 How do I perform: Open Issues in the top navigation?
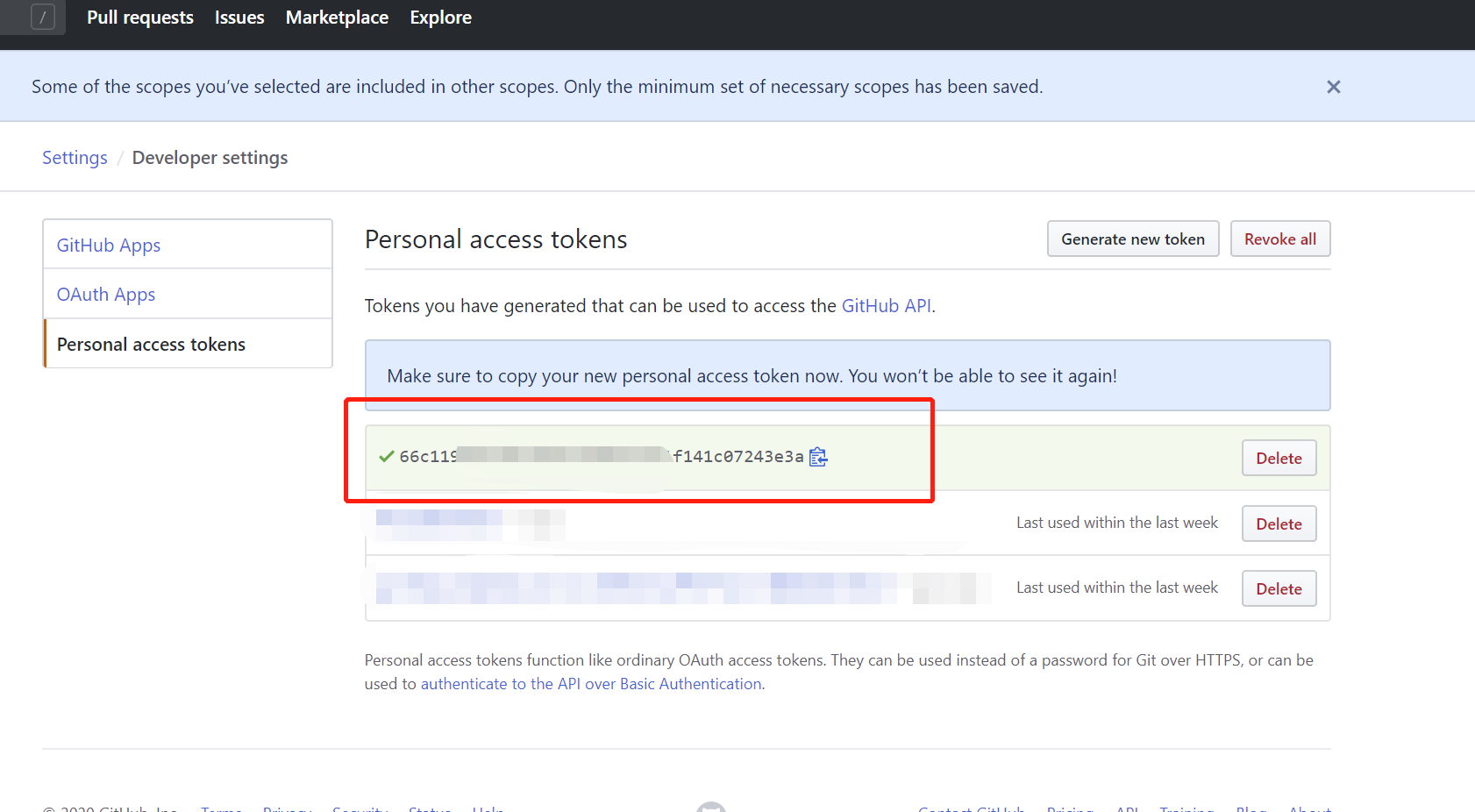[239, 18]
